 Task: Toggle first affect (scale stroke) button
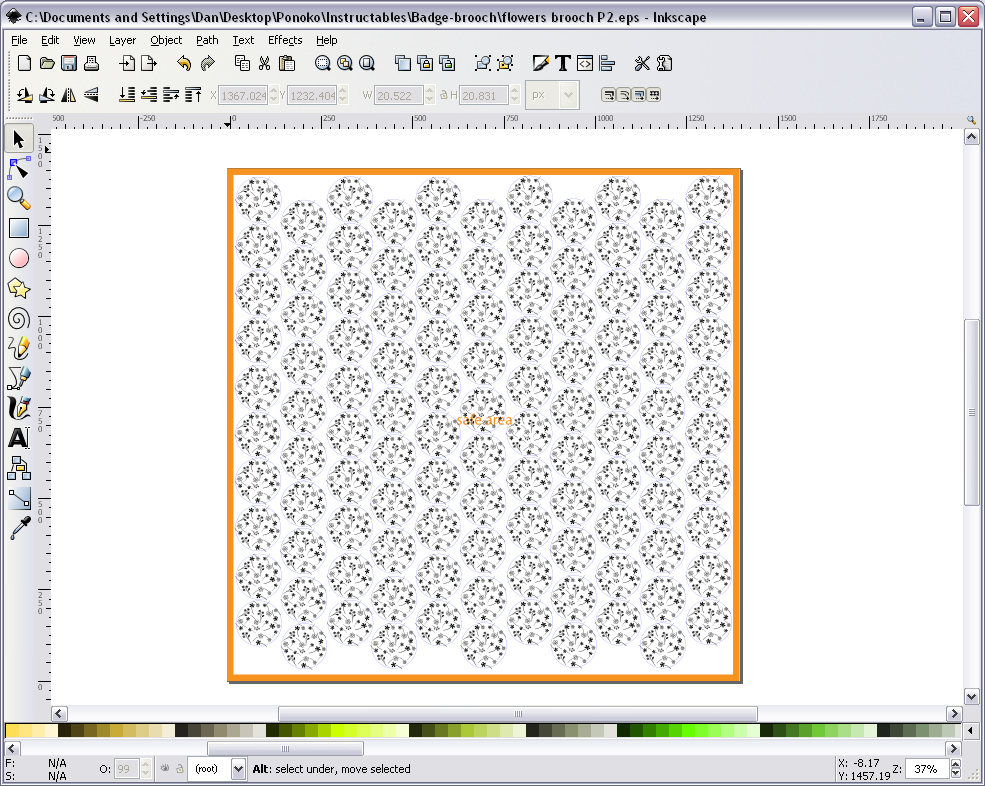(x=608, y=95)
